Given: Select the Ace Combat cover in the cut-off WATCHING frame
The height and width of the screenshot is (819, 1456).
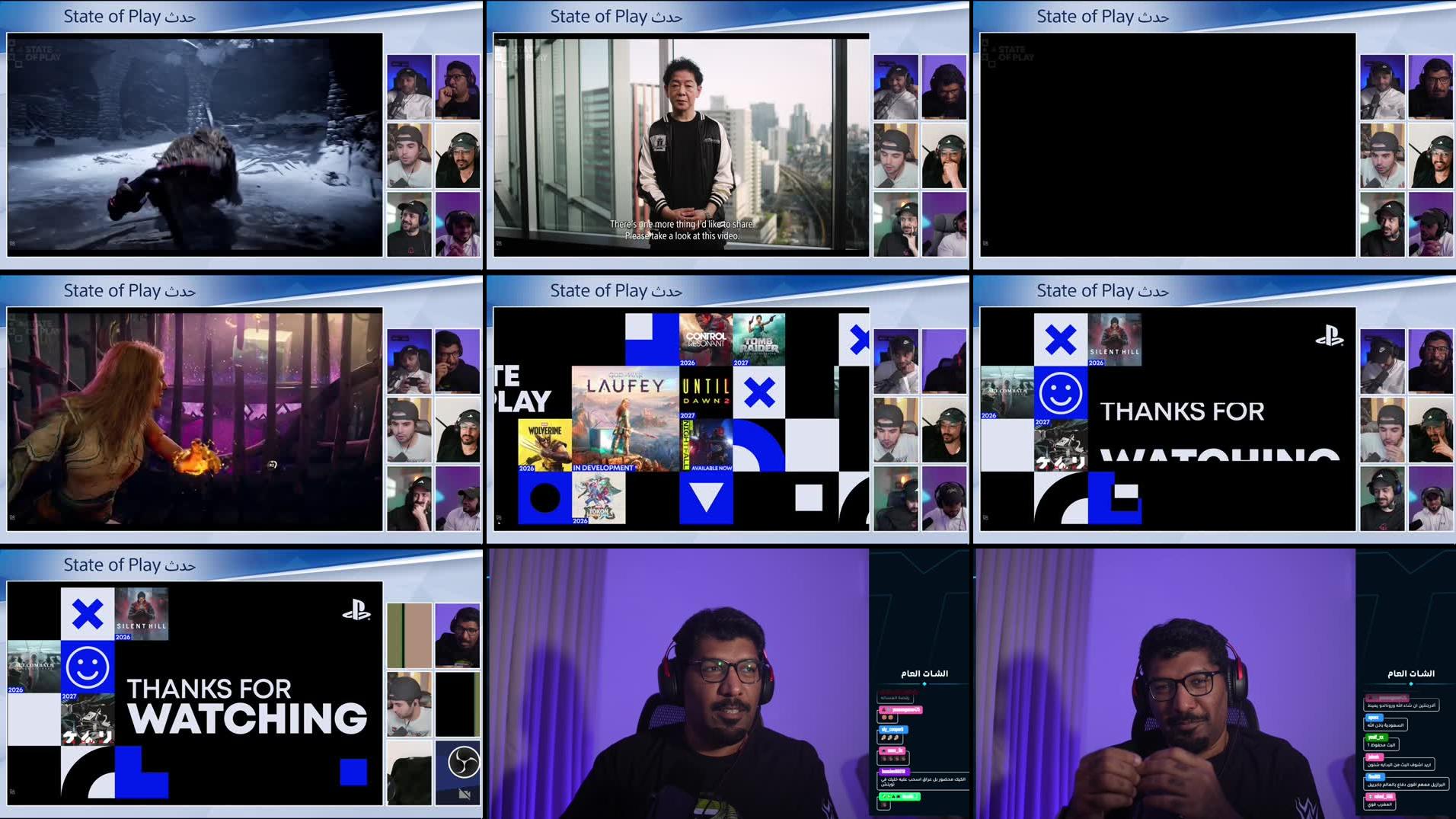Looking at the screenshot, I should click(1007, 393).
